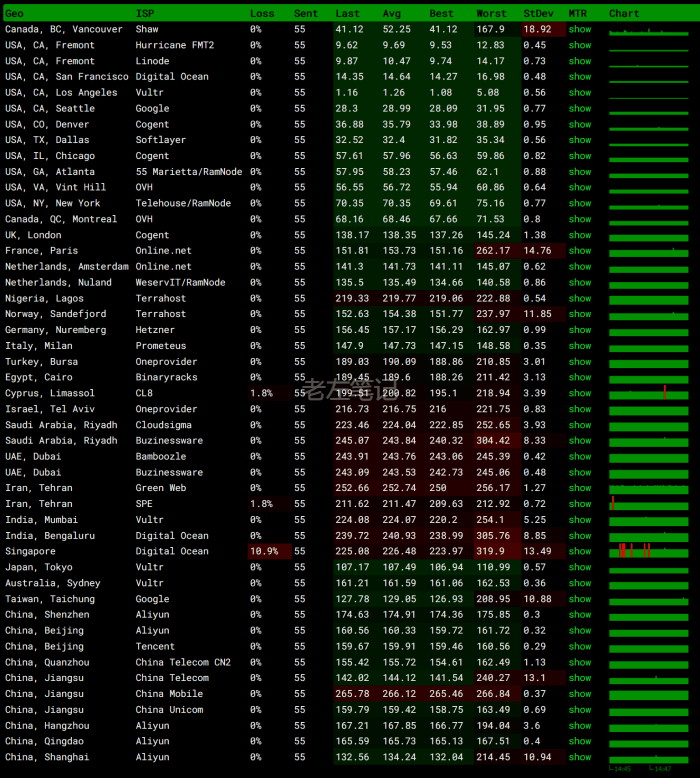The image size is (700, 778).
Task: Click the 262.17 worst value for Paris
Action: point(493,251)
